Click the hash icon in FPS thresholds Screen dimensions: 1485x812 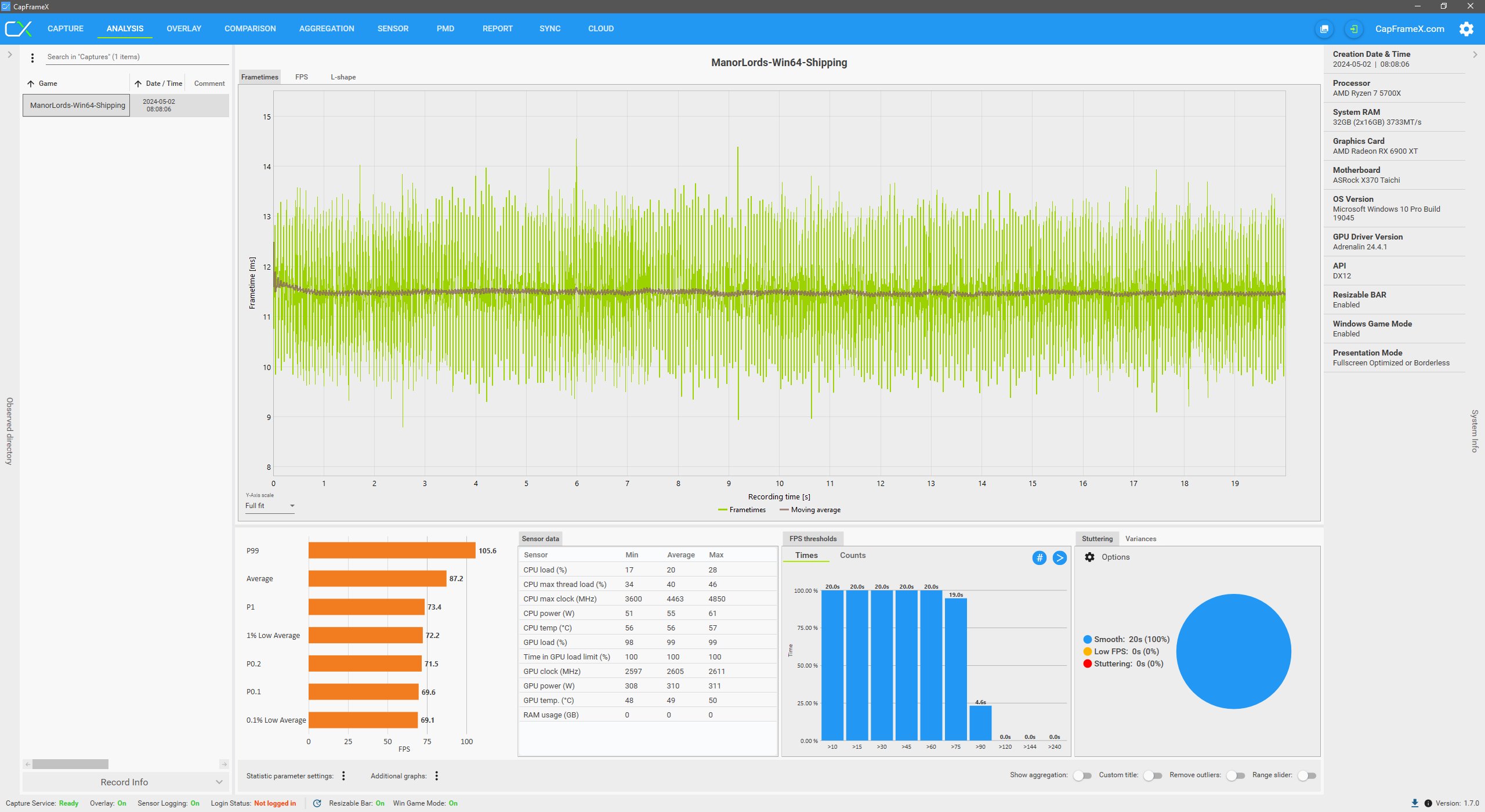[x=1039, y=558]
